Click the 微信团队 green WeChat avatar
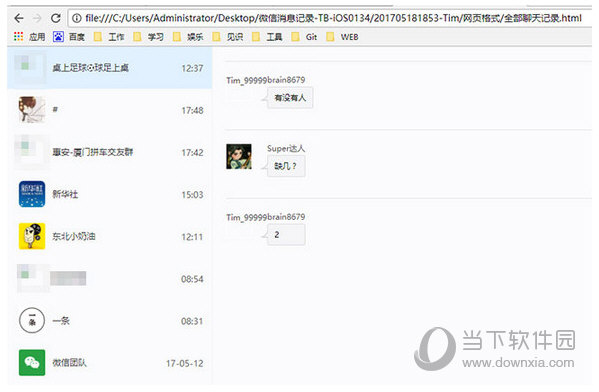Image resolution: width=599 pixels, height=392 pixels. tap(32, 363)
